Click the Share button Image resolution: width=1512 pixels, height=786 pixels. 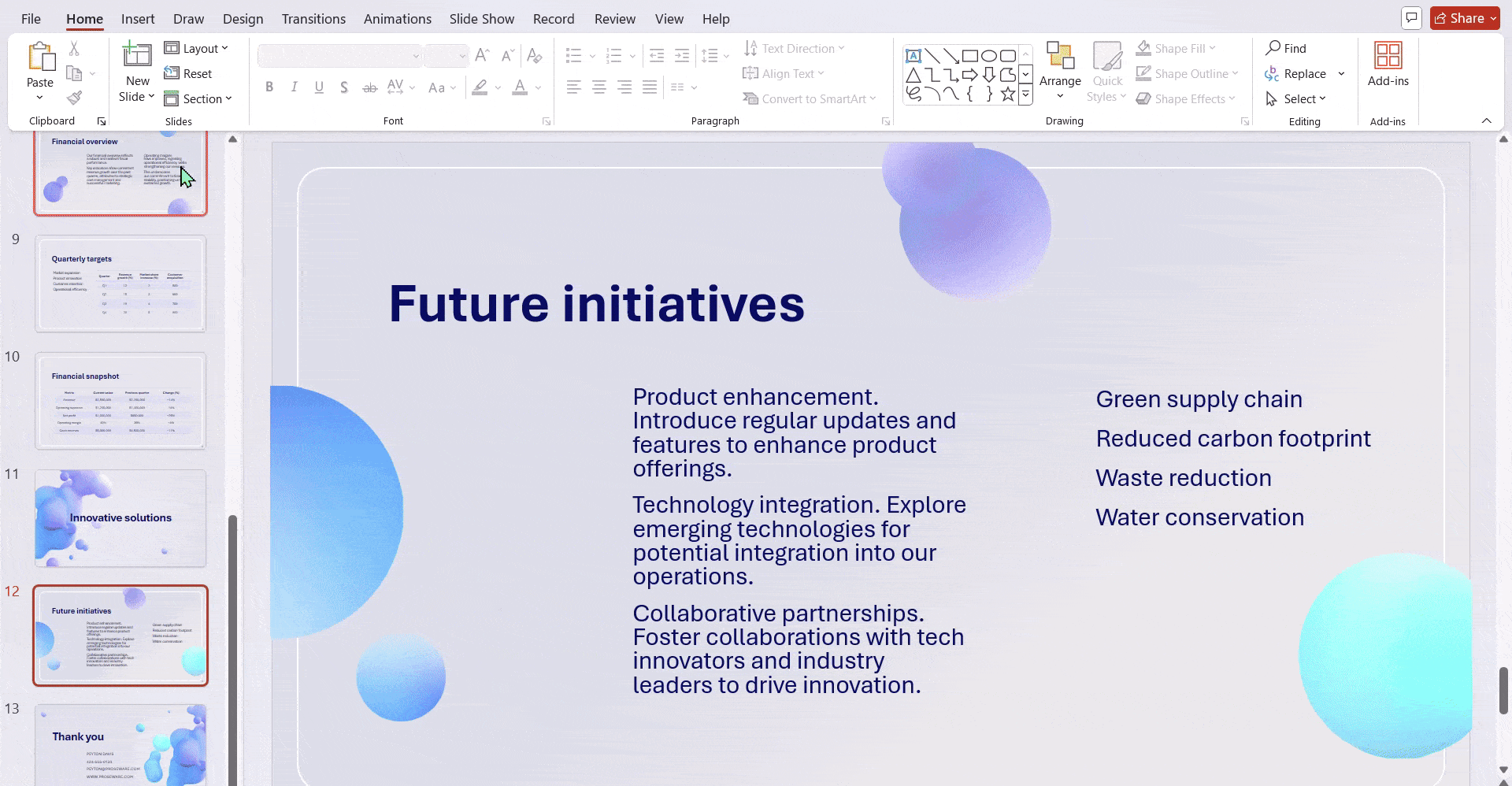pos(1463,17)
